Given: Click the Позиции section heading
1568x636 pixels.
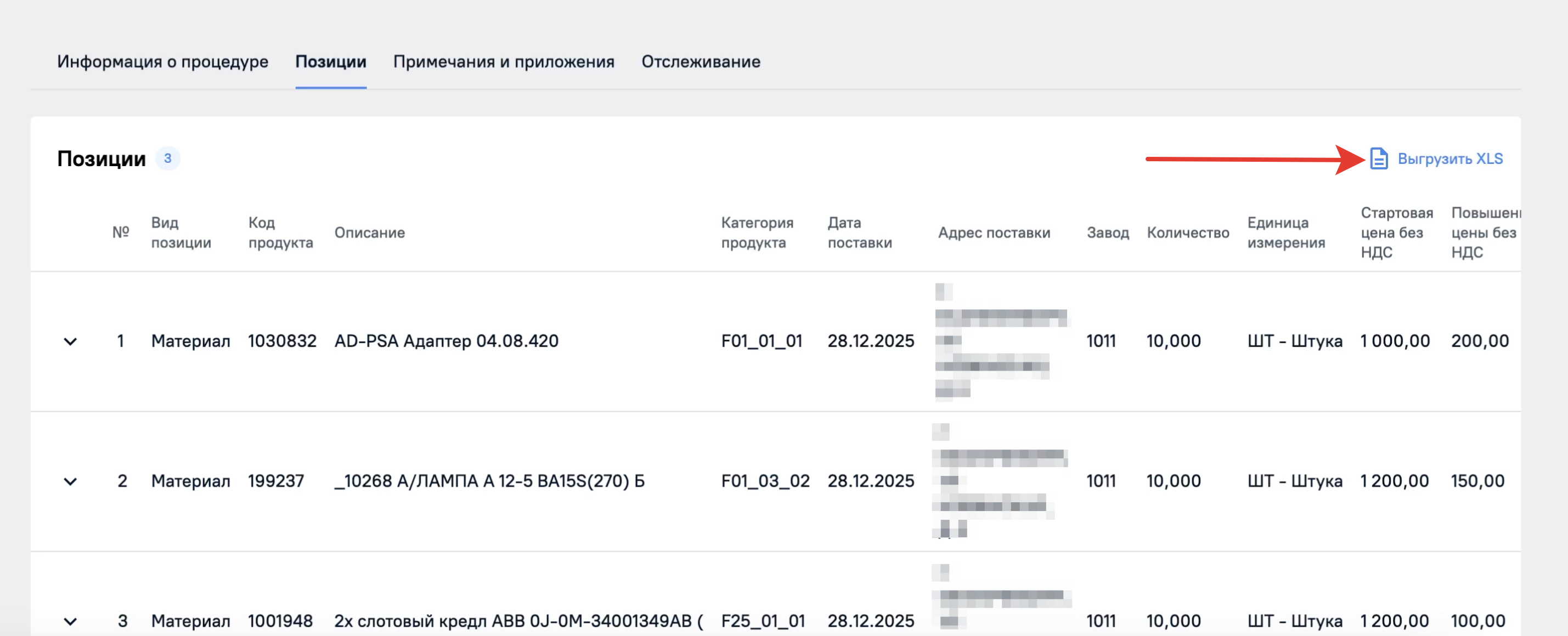Looking at the screenshot, I should (x=101, y=158).
